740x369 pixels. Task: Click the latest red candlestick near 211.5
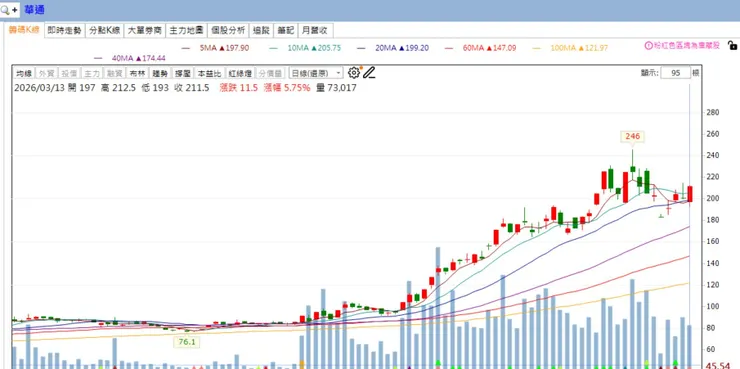point(690,194)
